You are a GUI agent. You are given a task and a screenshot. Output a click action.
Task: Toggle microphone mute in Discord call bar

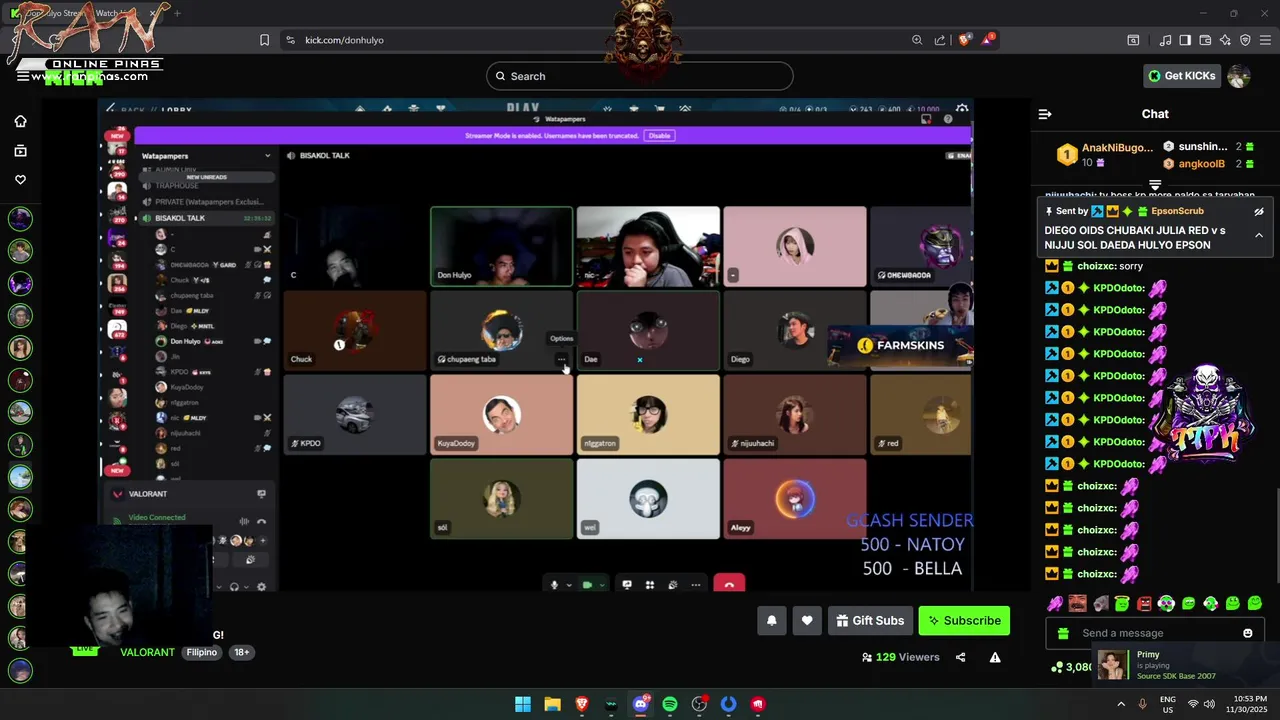point(554,585)
